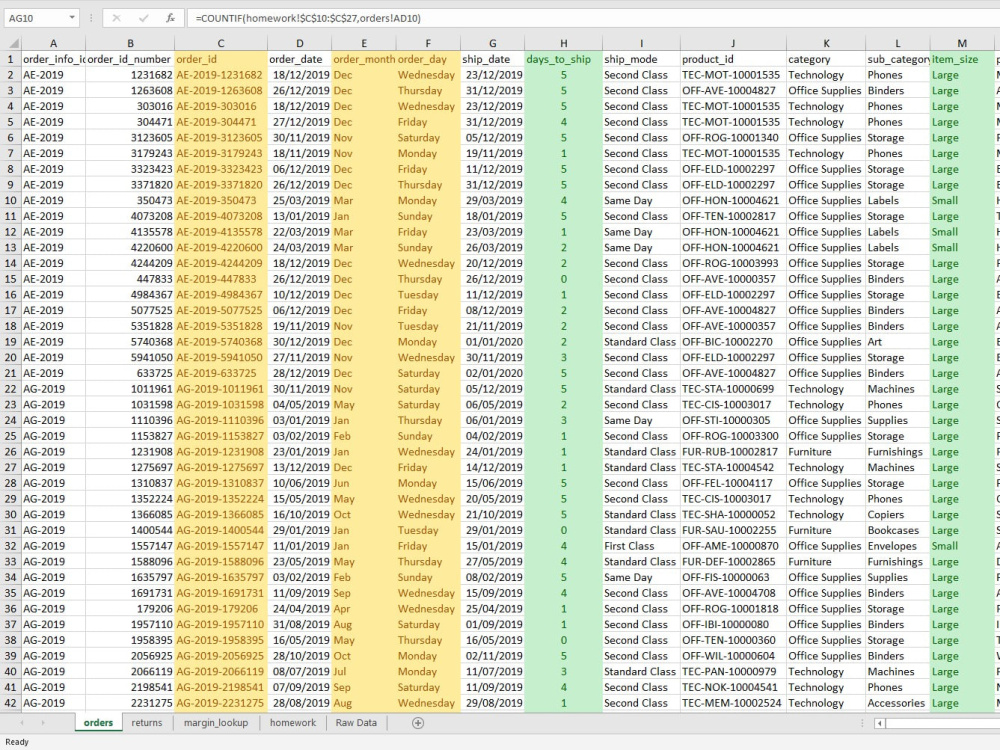Select column M header
The image size is (1000, 750).
(x=962, y=43)
